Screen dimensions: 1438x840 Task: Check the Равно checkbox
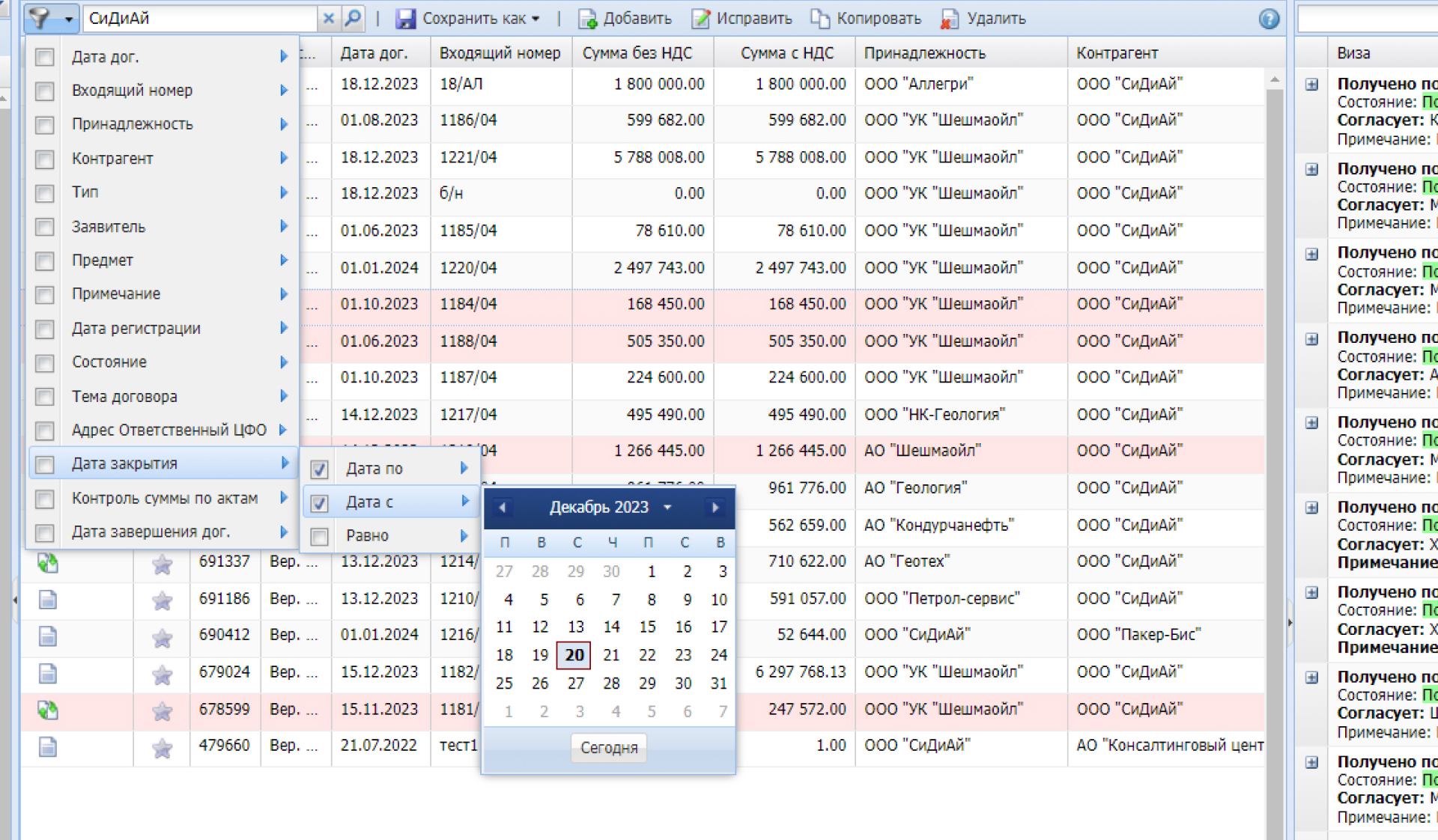(319, 537)
